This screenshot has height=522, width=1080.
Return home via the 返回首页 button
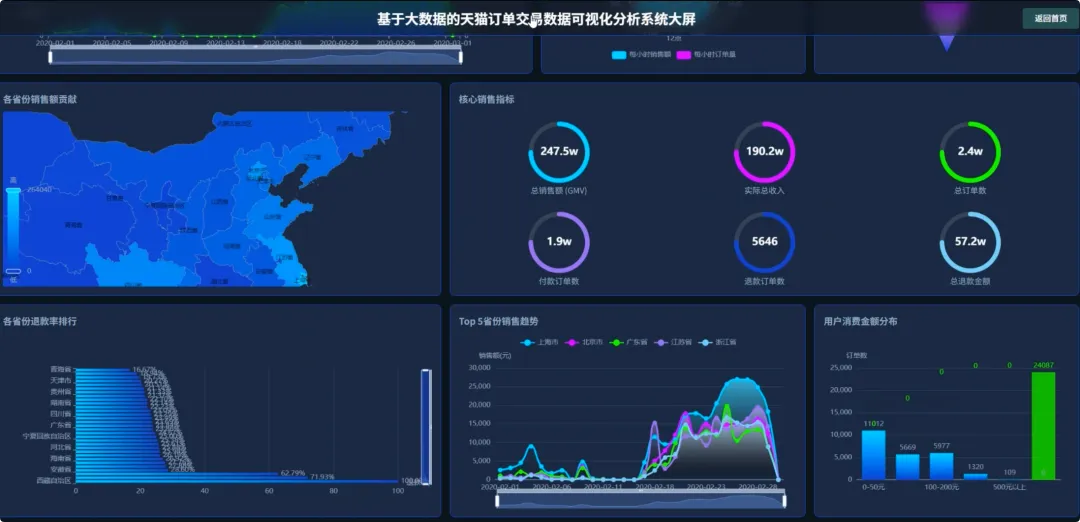pyautogui.click(x=1050, y=19)
